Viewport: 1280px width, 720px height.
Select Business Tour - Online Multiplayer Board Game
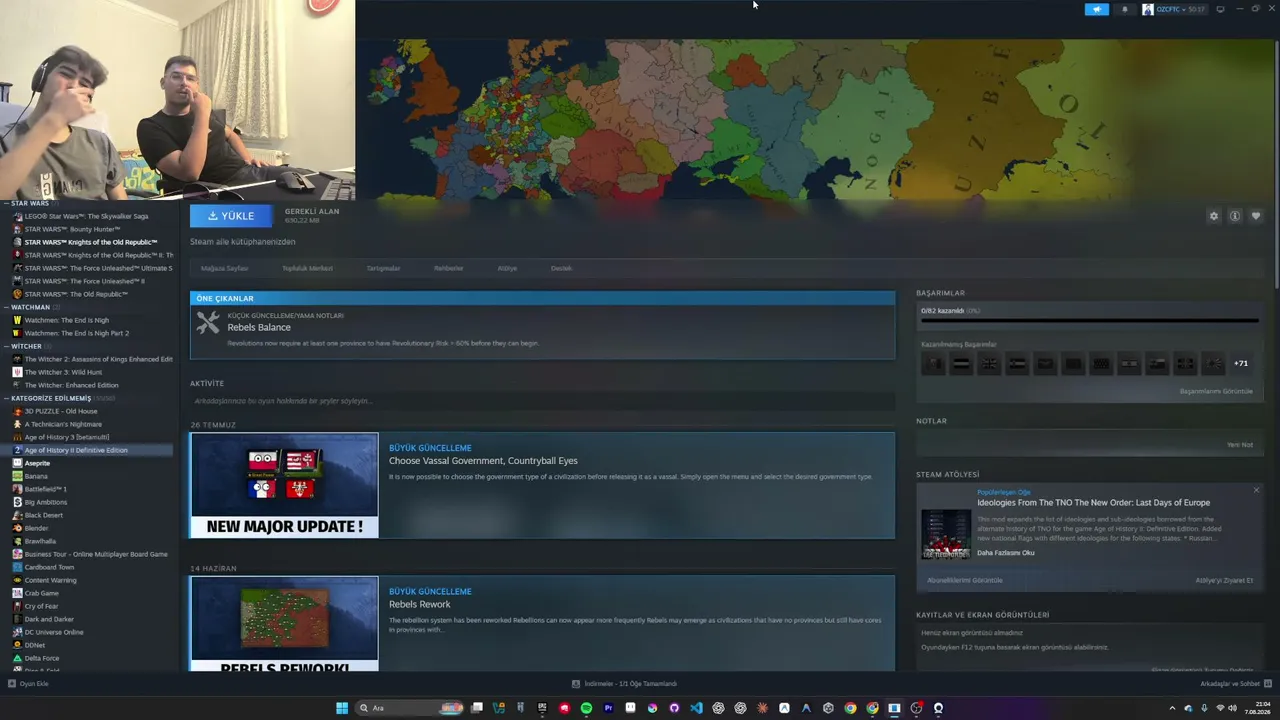[96, 554]
